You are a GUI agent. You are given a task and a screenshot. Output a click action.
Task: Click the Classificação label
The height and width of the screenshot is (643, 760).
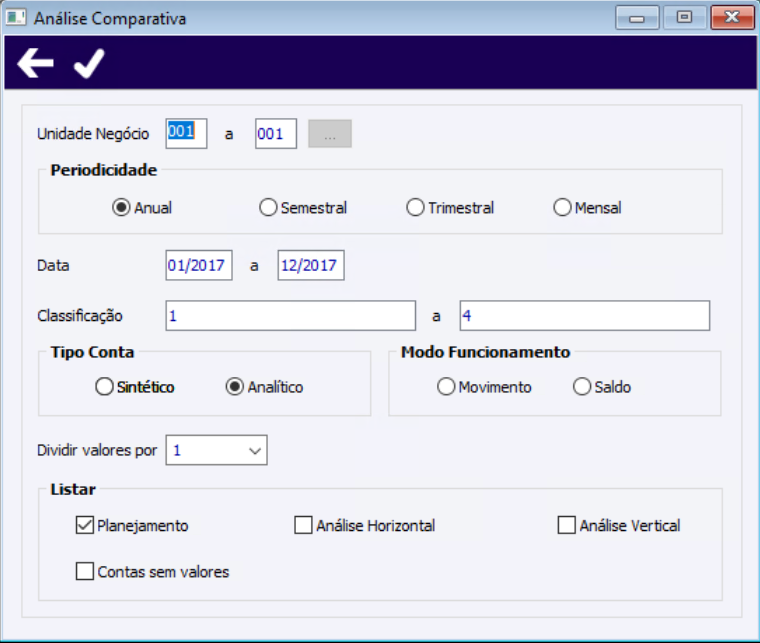[x=80, y=316]
